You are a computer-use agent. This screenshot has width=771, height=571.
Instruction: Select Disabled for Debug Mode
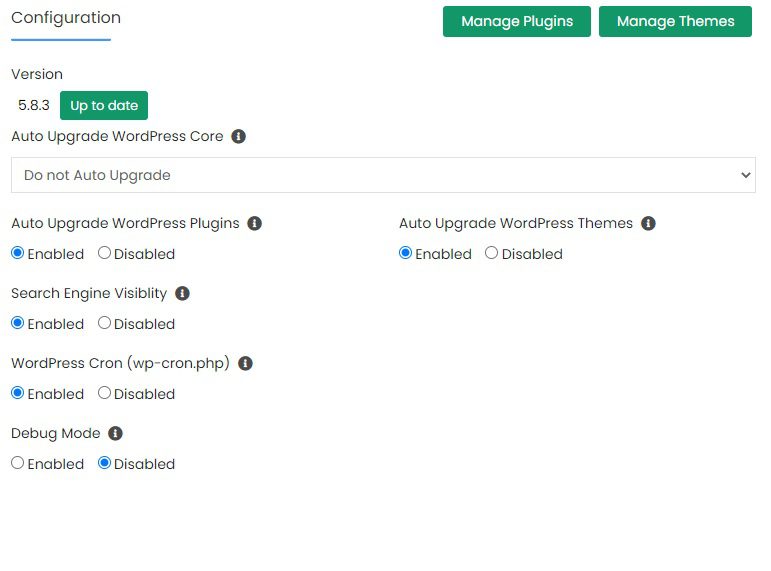[104, 463]
